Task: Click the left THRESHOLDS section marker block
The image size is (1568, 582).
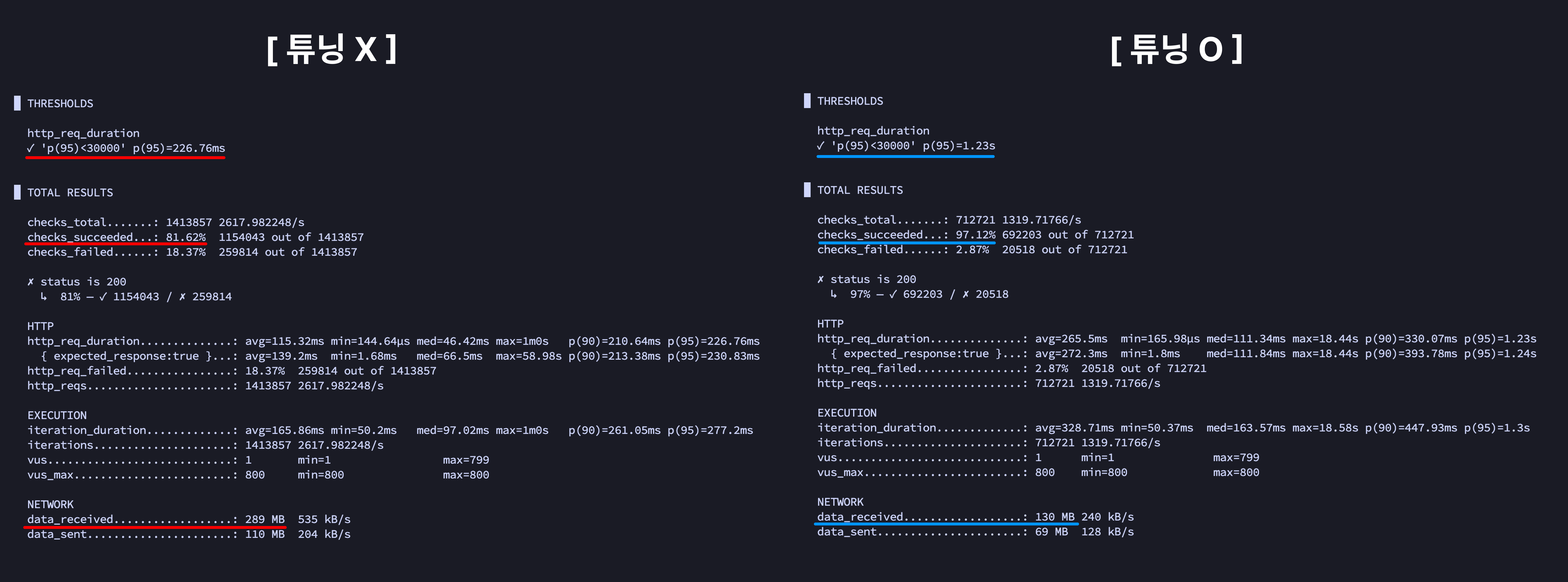Action: (x=17, y=103)
